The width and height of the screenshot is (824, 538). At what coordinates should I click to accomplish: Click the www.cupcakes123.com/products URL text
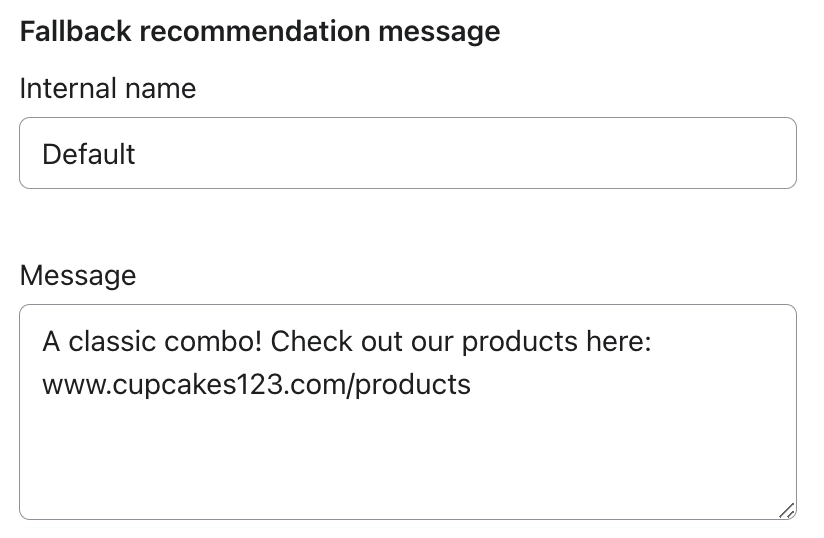pos(256,383)
